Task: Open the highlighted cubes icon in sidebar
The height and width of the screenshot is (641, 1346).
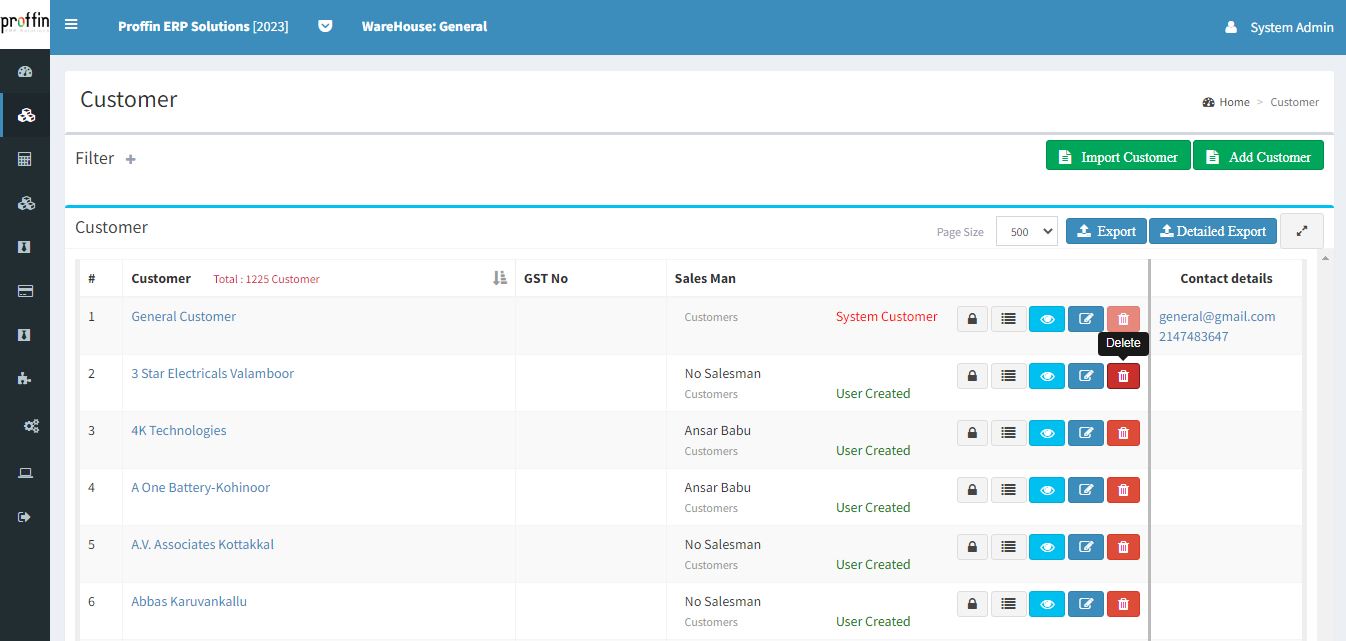Action: tap(26, 115)
